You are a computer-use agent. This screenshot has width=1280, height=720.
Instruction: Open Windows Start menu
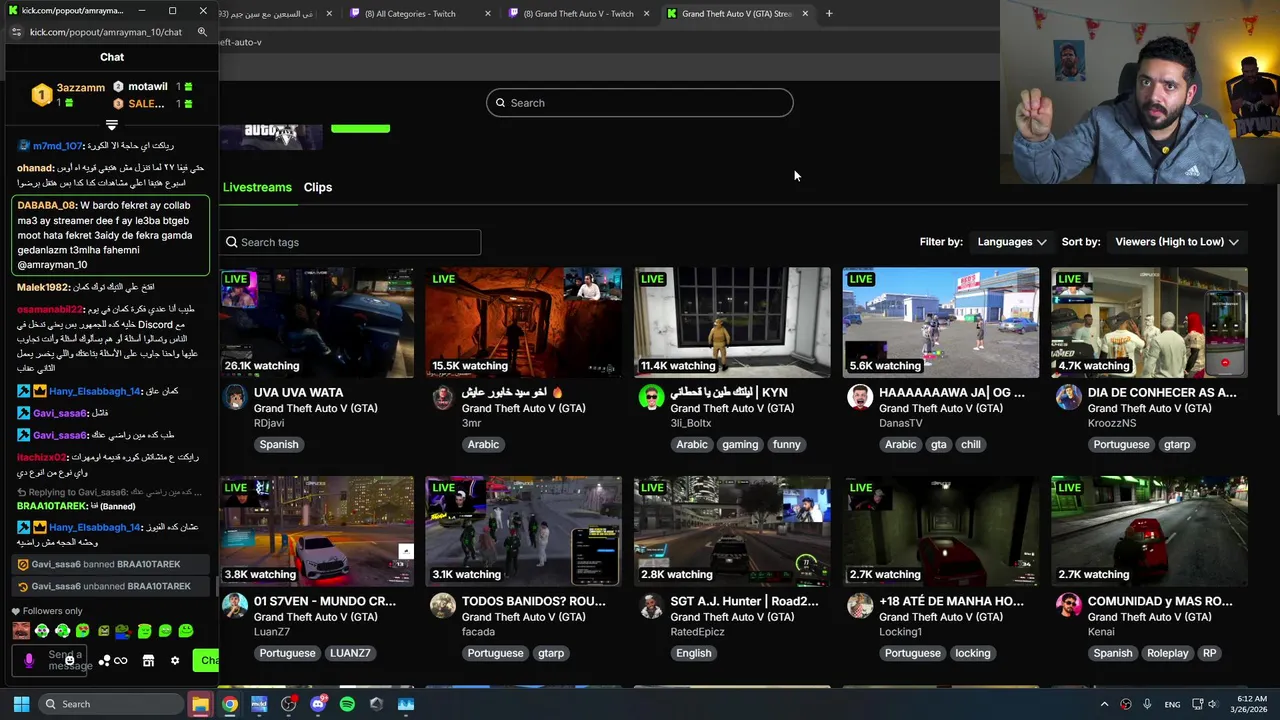click(x=21, y=704)
